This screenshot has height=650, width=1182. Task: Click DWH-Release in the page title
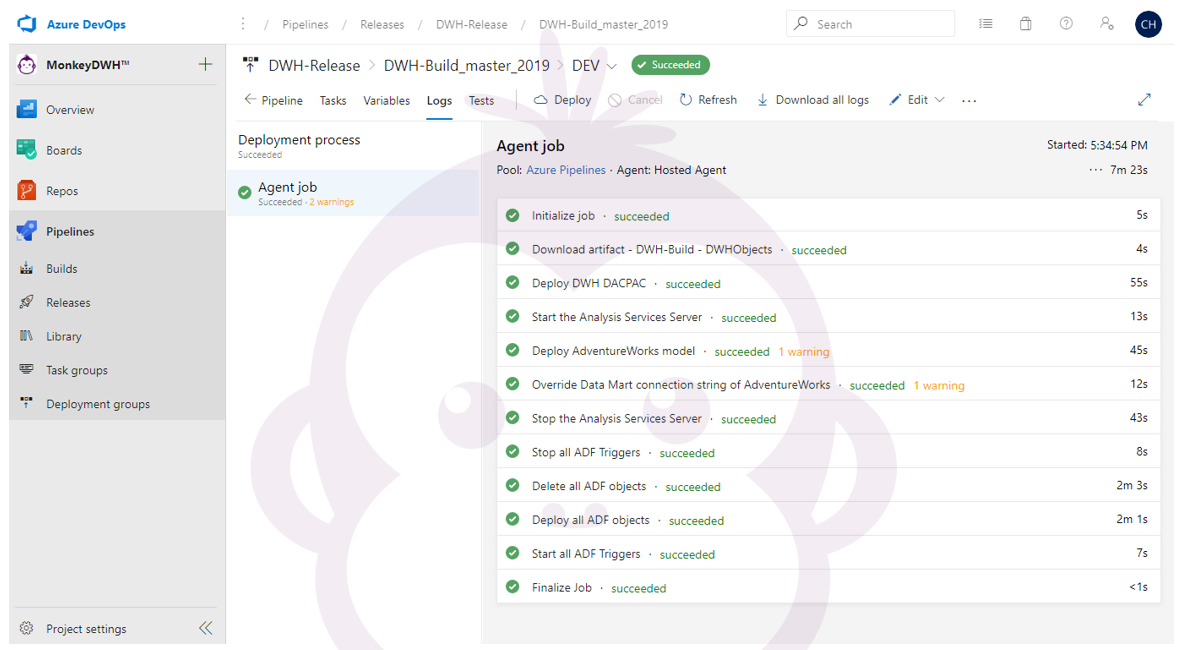coord(314,66)
